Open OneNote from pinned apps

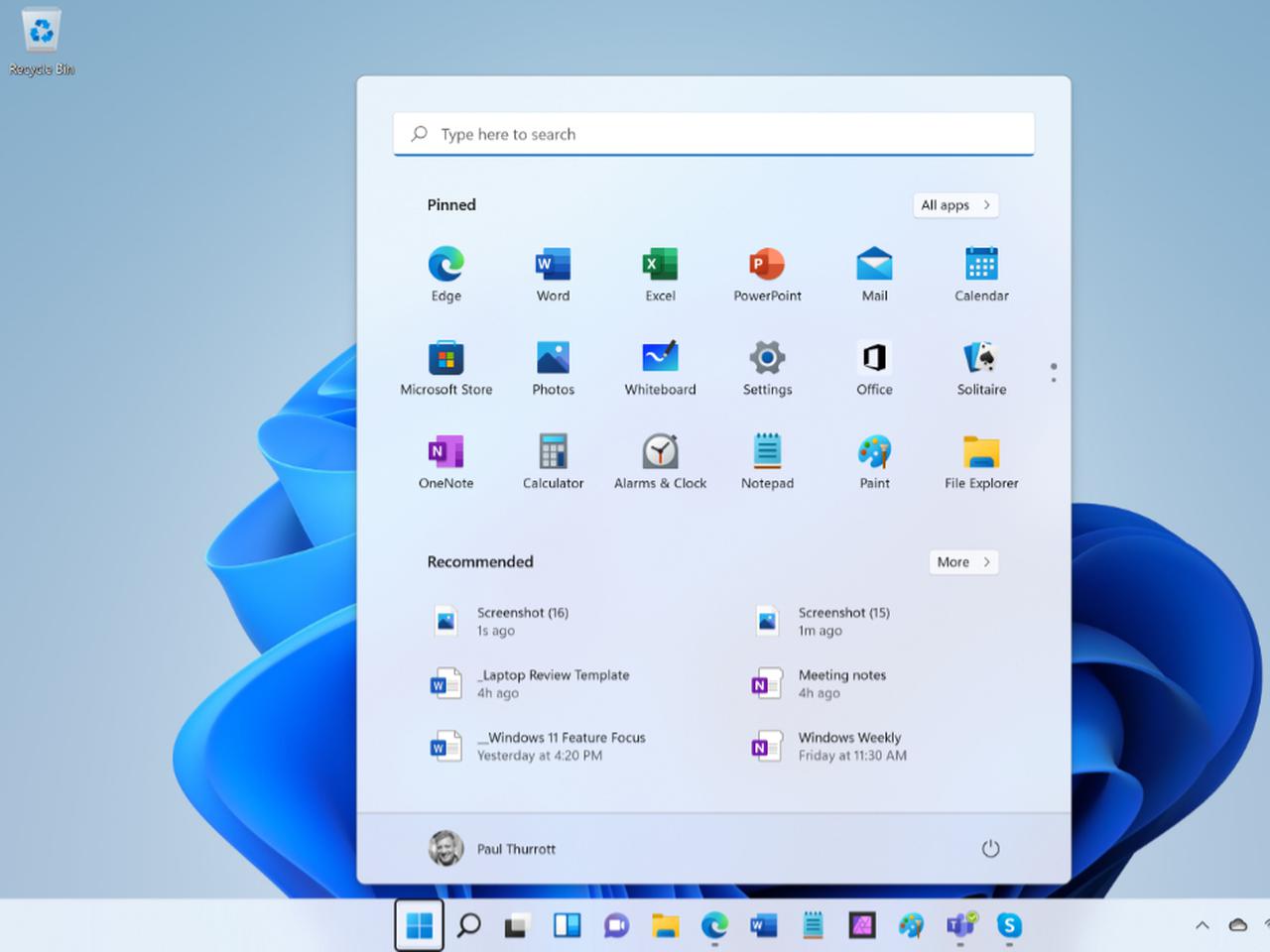point(445,462)
